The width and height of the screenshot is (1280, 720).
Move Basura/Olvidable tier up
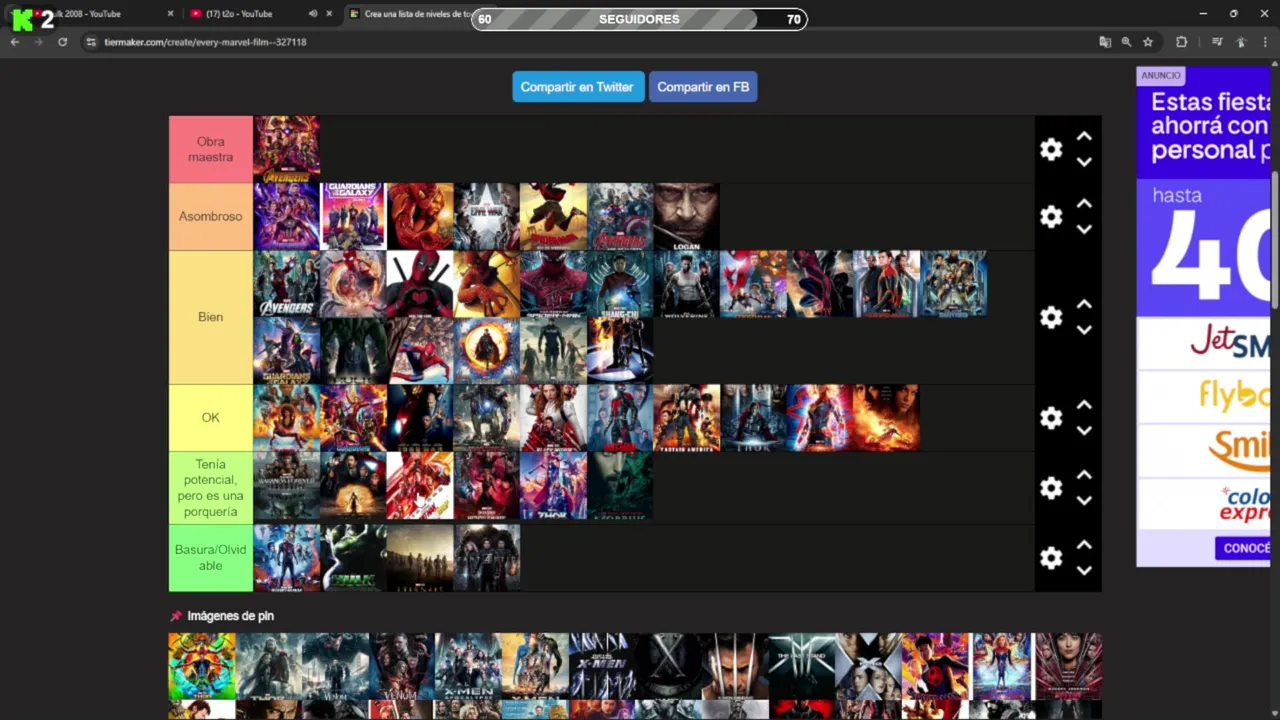click(1084, 545)
